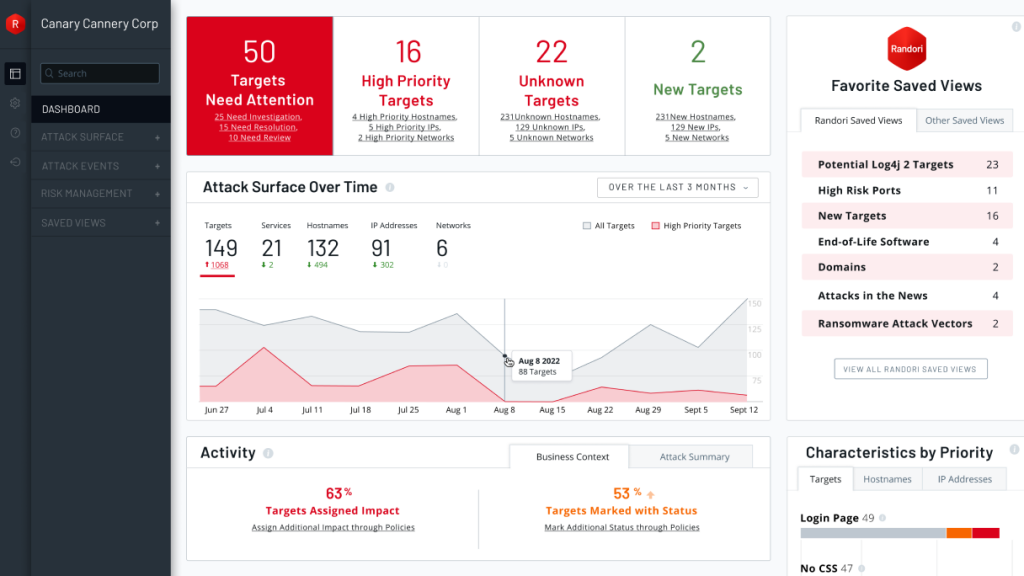Click the help question mark icon
Screen dimensions: 1024x576
(15, 133)
